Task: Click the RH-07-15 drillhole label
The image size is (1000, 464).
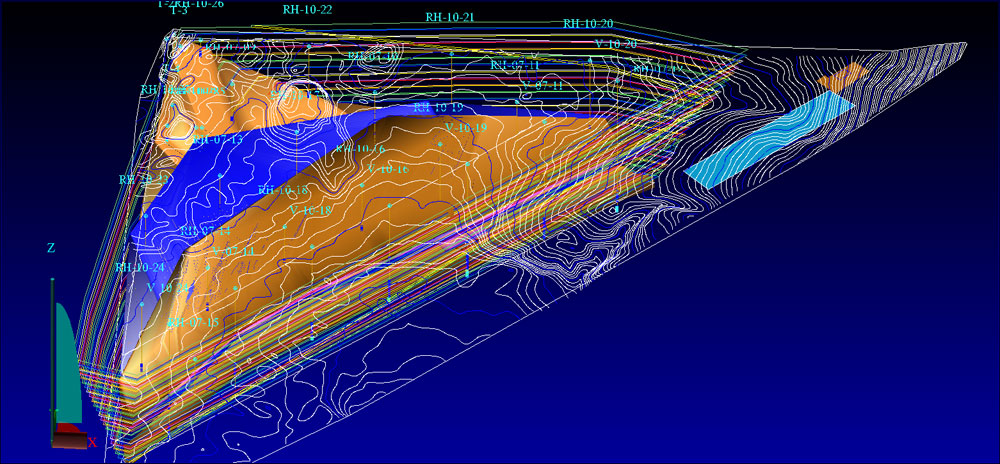Action: tap(193, 322)
